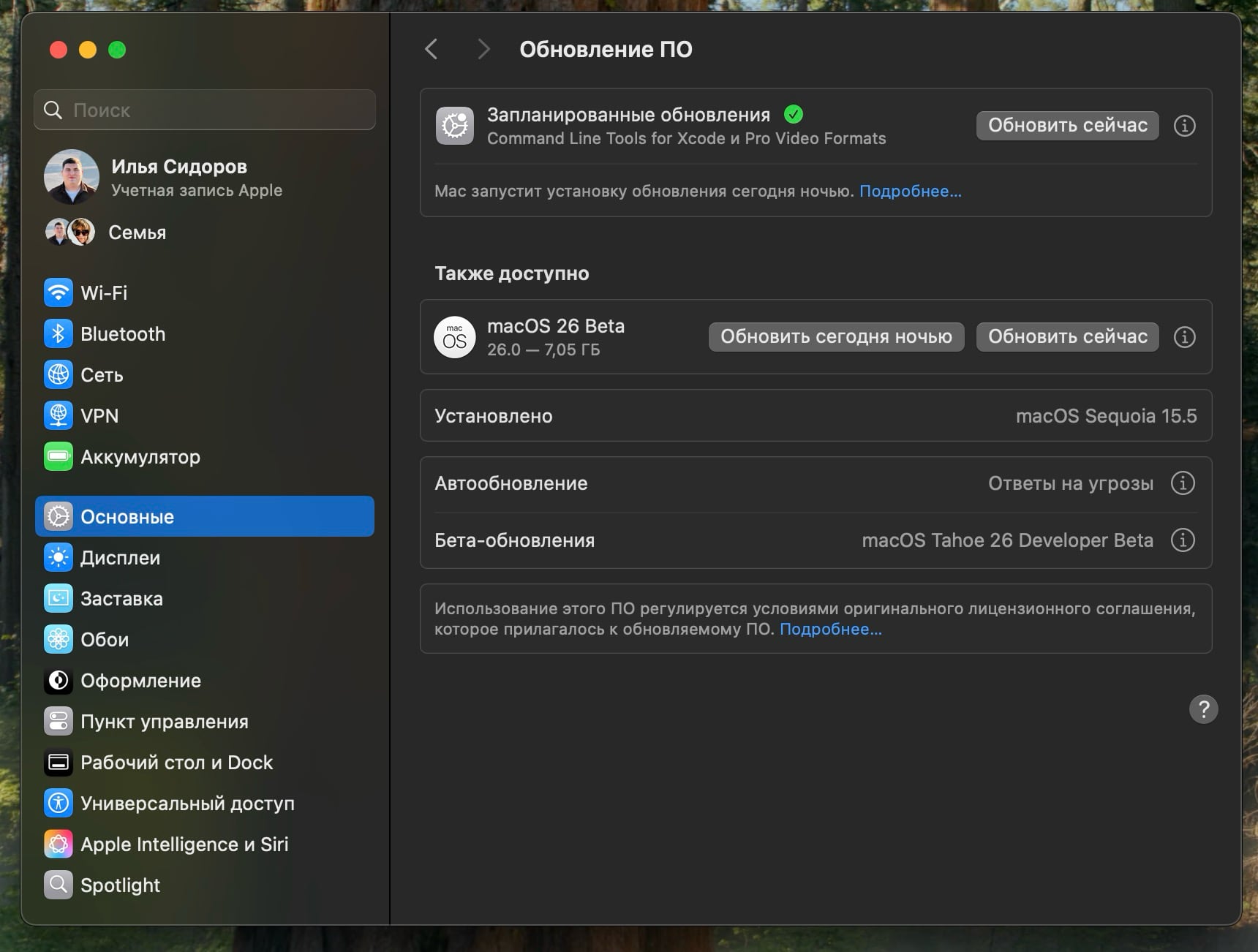Open Apple Intelligence и Siri settings
The width and height of the screenshot is (1258, 952).
(x=184, y=845)
